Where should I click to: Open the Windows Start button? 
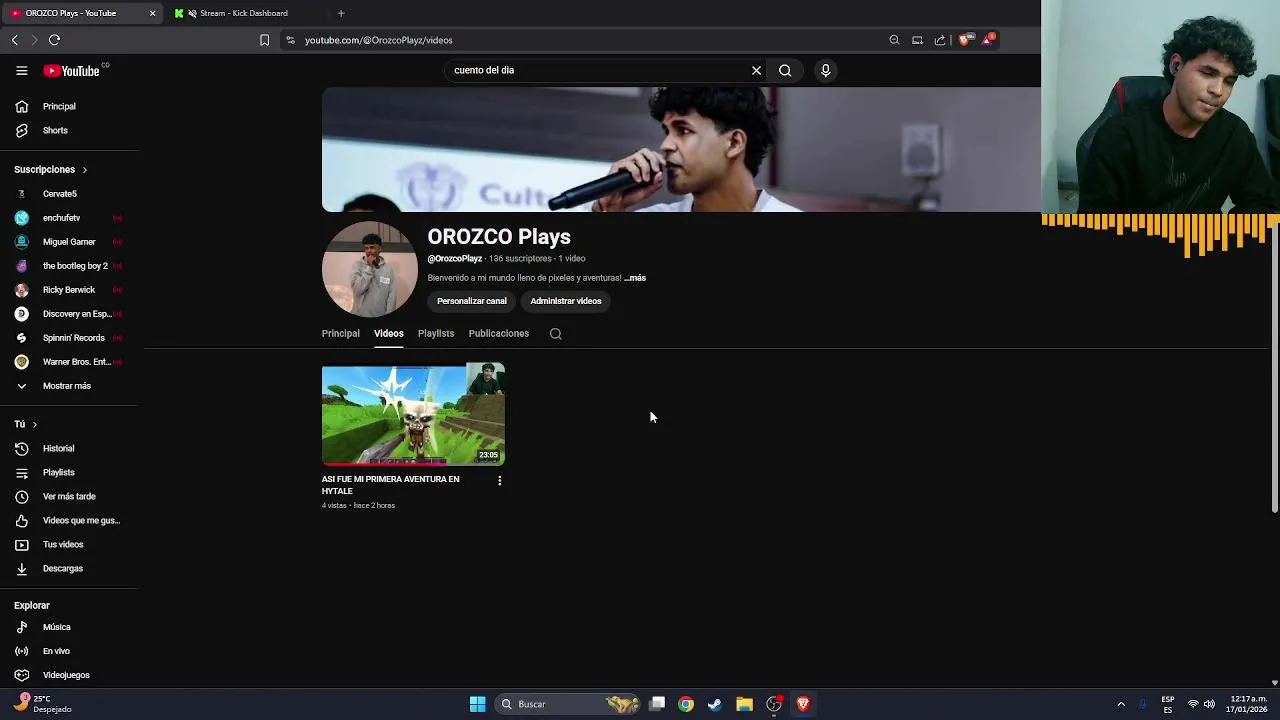(x=477, y=704)
